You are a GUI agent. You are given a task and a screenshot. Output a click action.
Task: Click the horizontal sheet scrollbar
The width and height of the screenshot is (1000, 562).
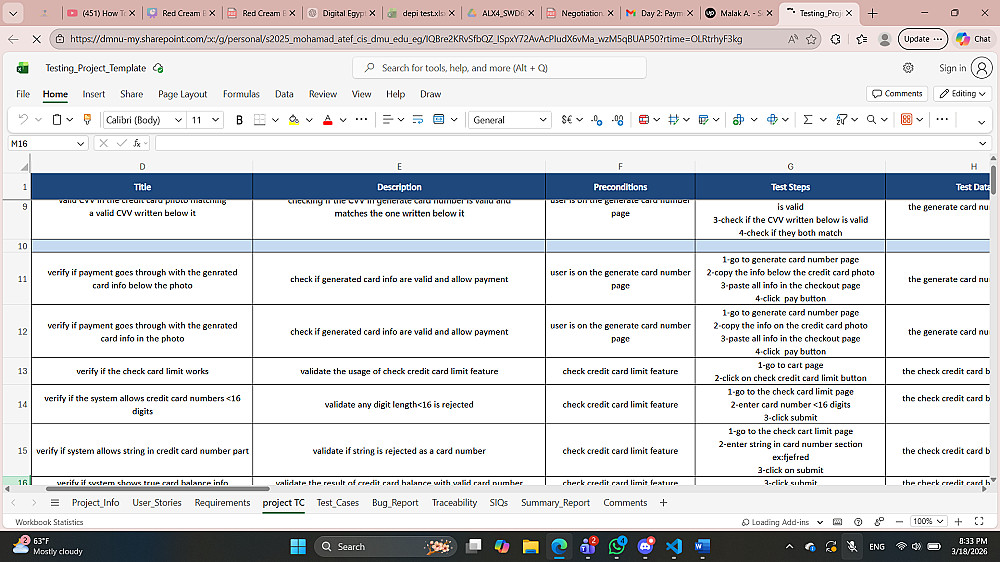click(158, 489)
